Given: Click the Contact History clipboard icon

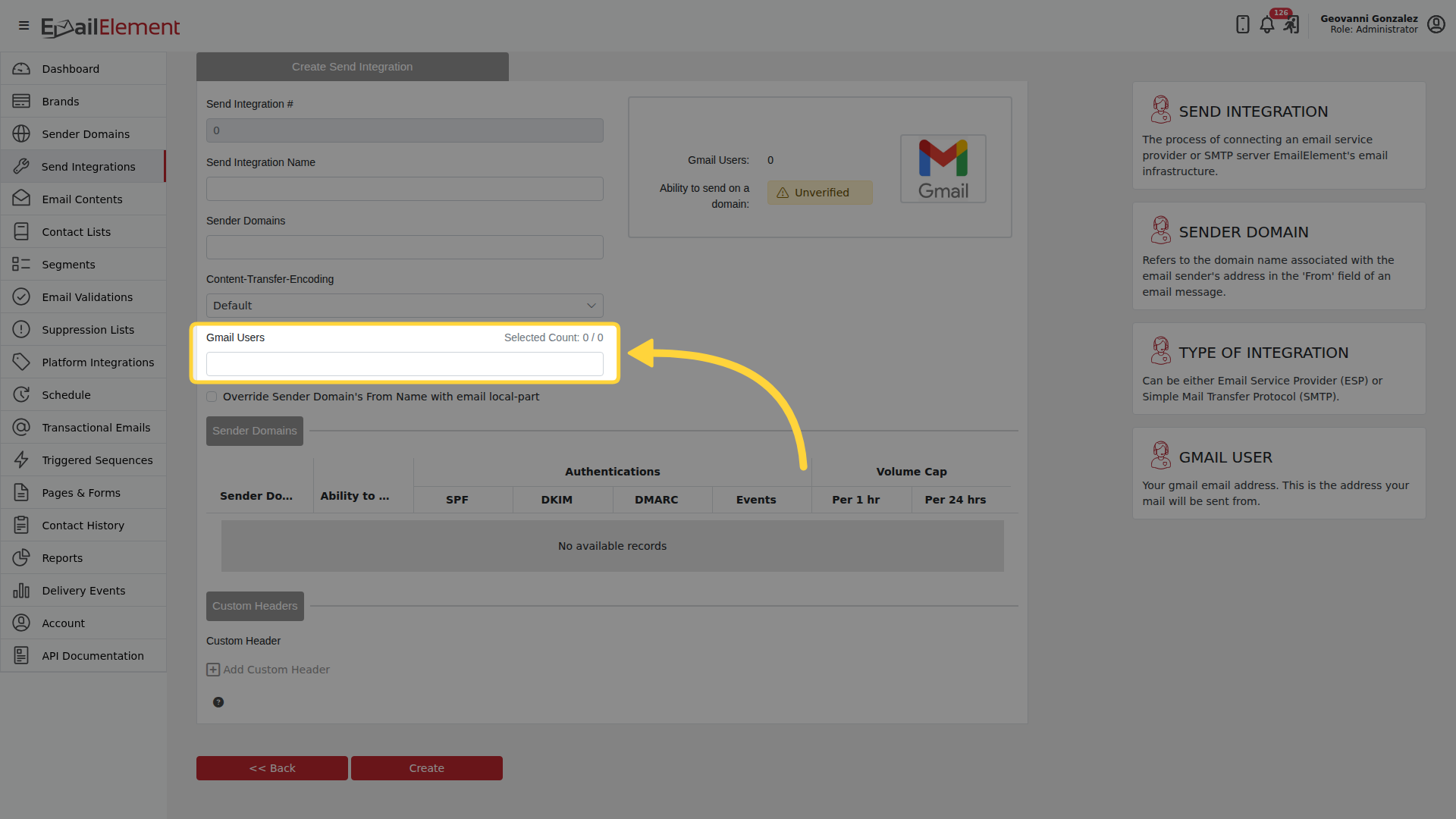Looking at the screenshot, I should 21,526.
